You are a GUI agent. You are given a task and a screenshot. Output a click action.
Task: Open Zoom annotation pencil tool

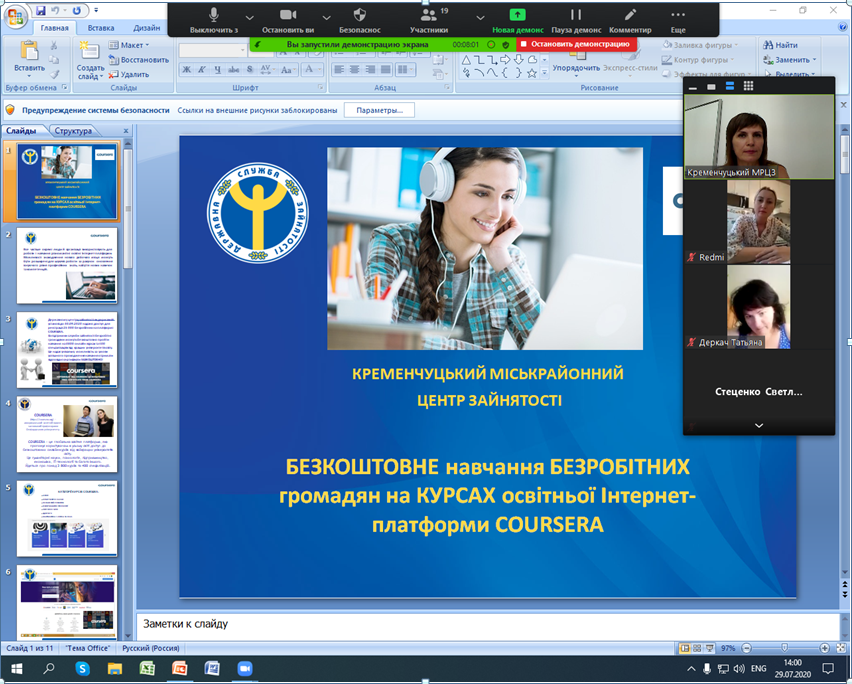(x=630, y=17)
